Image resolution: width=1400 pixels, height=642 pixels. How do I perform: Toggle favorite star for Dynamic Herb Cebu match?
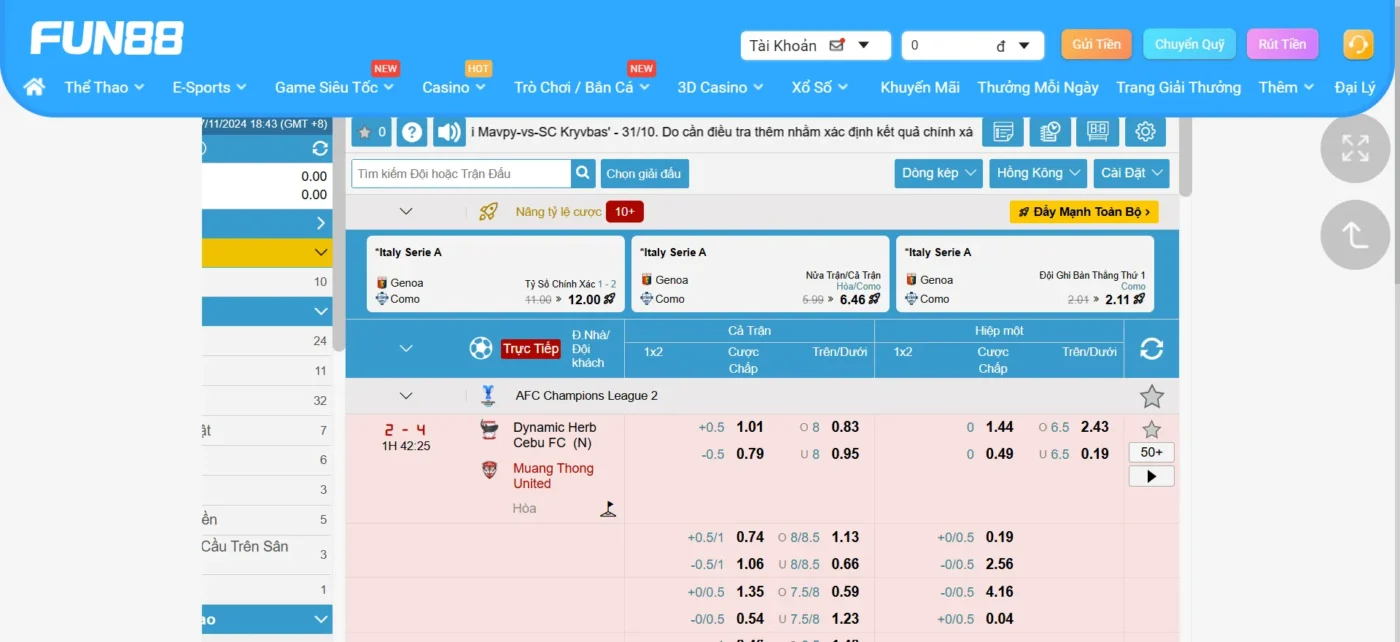pos(1151,430)
